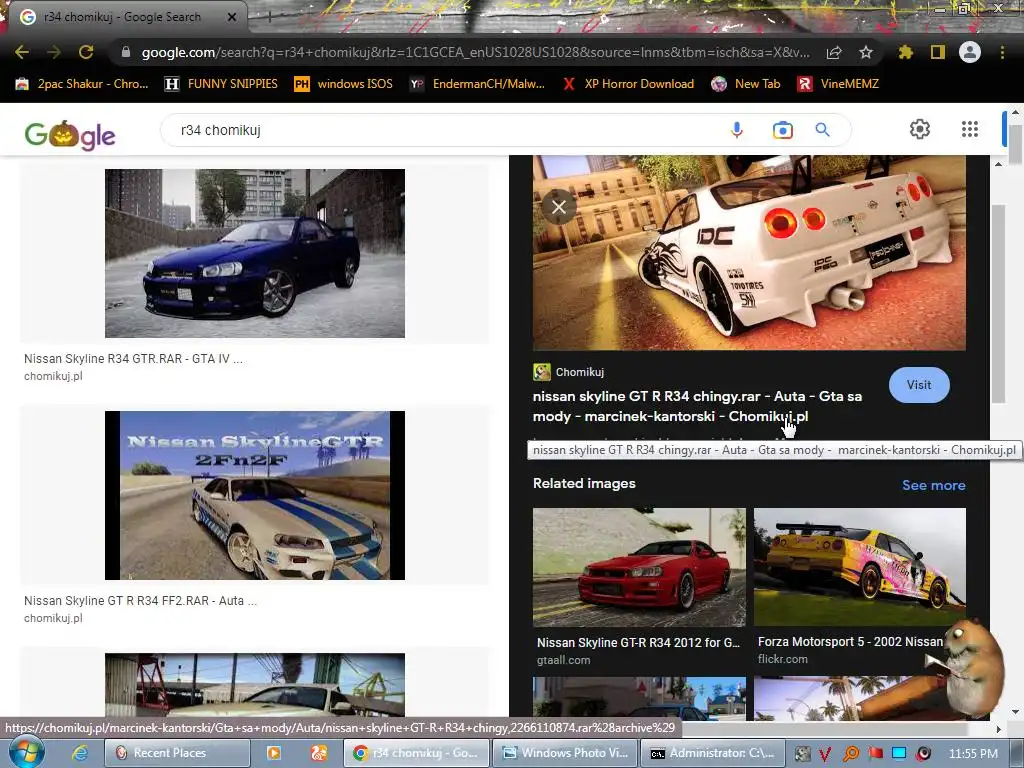Click the Visit button for Chomikuj

[x=919, y=385]
